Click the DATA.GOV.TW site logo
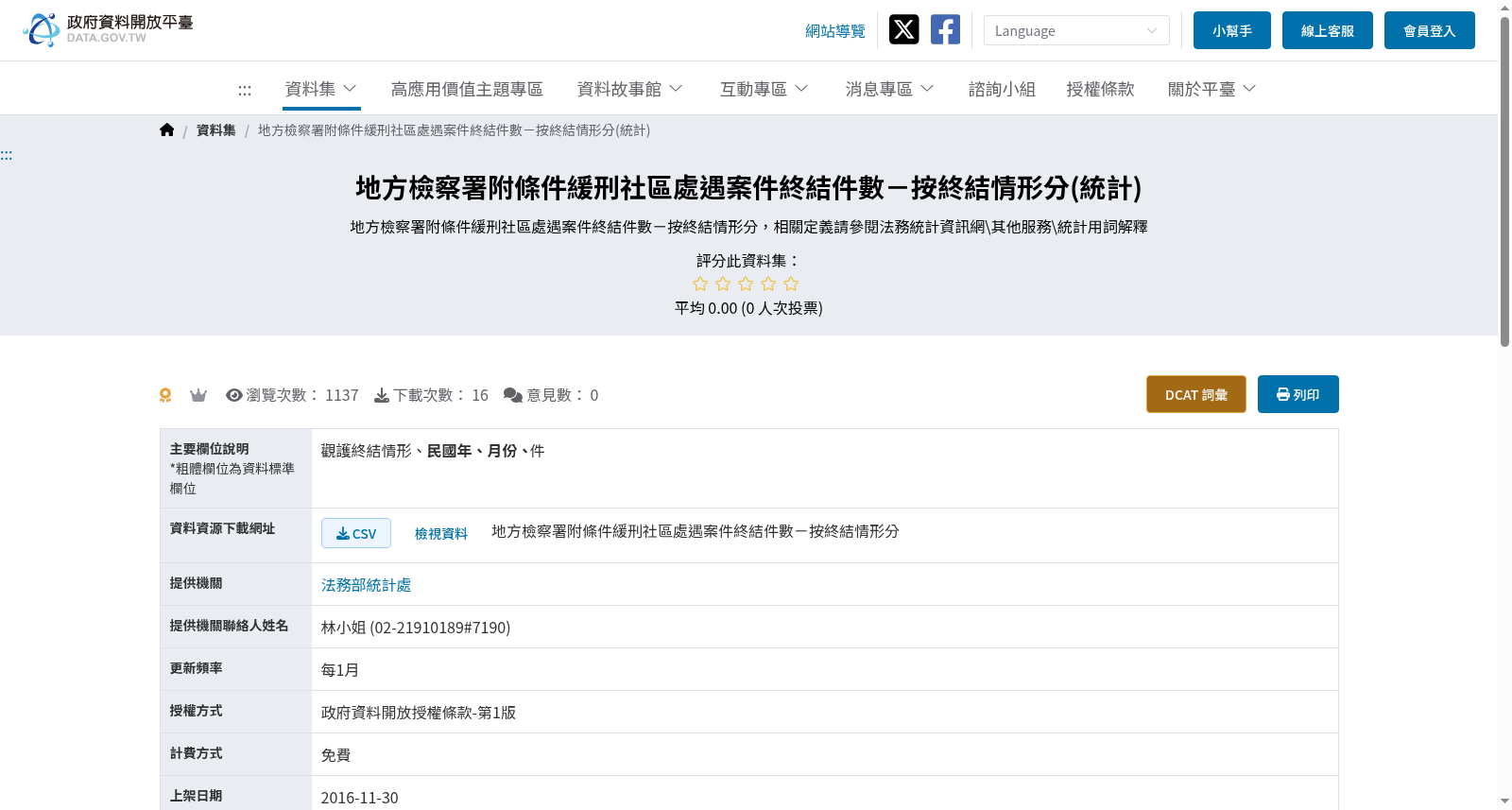The height and width of the screenshot is (810, 1512). pyautogui.click(x=108, y=29)
